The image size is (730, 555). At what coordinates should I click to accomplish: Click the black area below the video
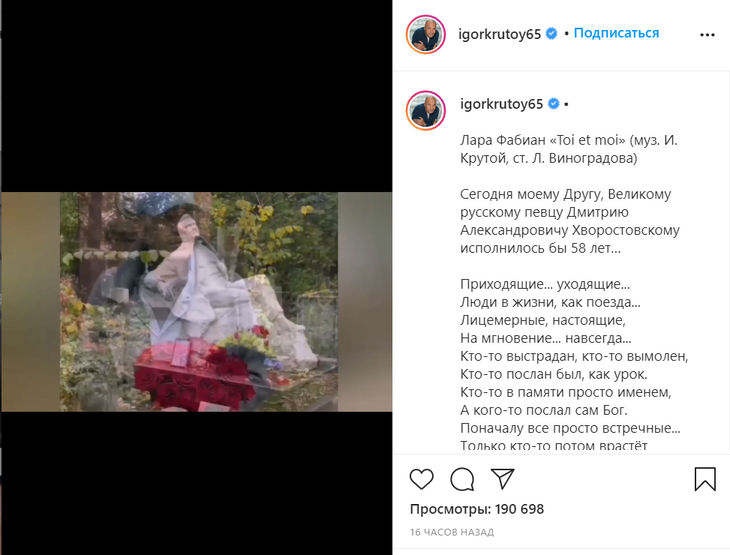[x=196, y=483]
